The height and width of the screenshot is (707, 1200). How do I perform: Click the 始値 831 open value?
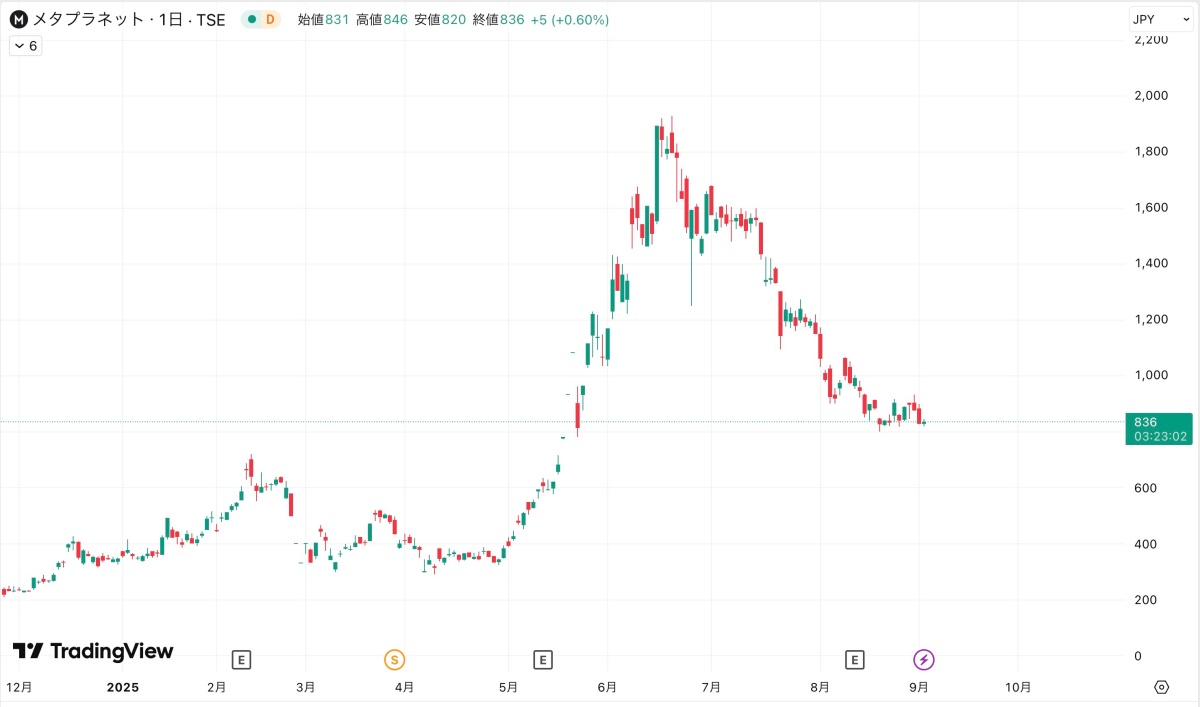point(323,19)
